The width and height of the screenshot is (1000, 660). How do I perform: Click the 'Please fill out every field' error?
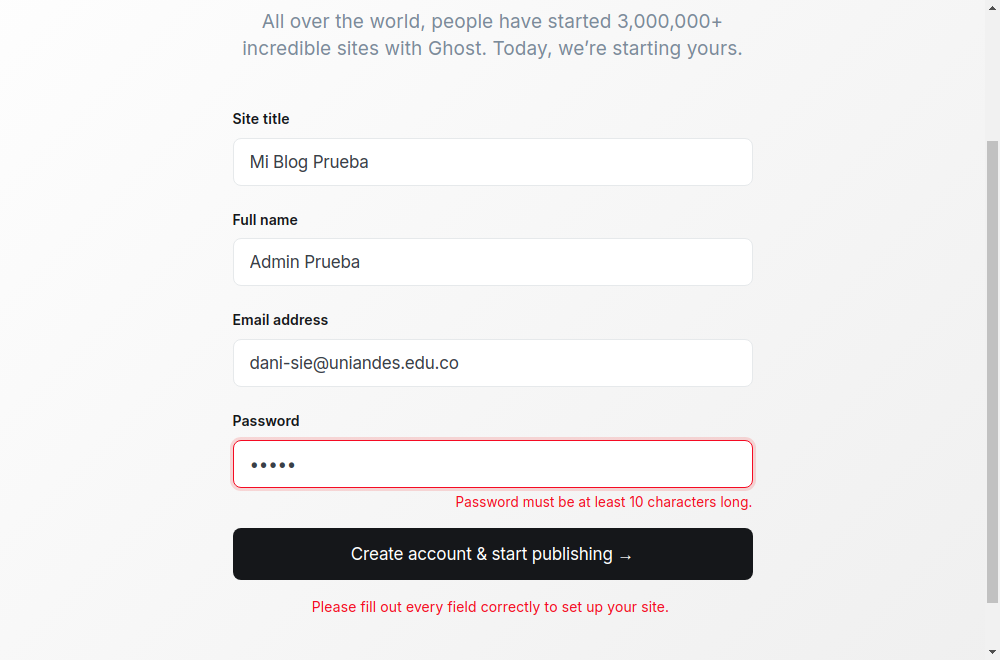pos(490,607)
